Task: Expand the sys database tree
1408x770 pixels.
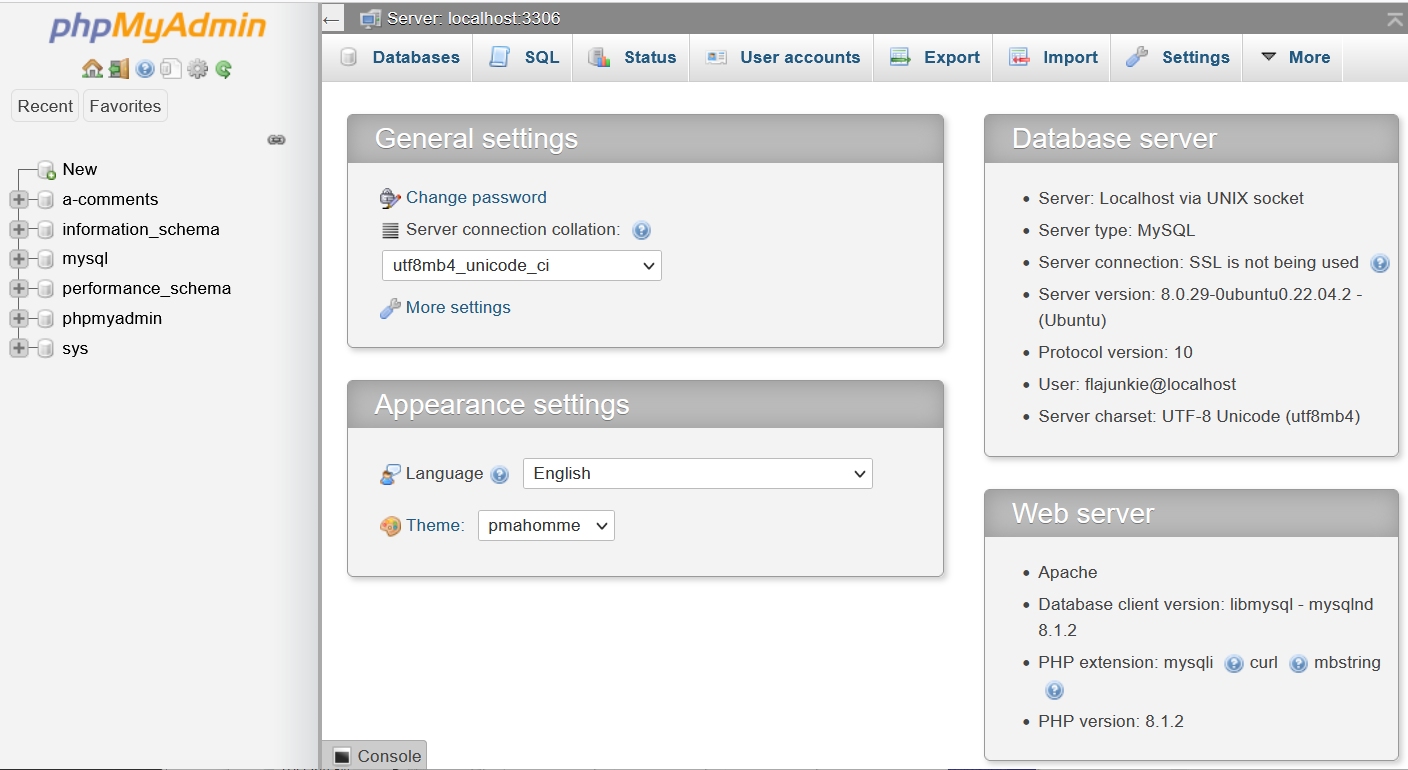Action: pyautogui.click(x=19, y=349)
